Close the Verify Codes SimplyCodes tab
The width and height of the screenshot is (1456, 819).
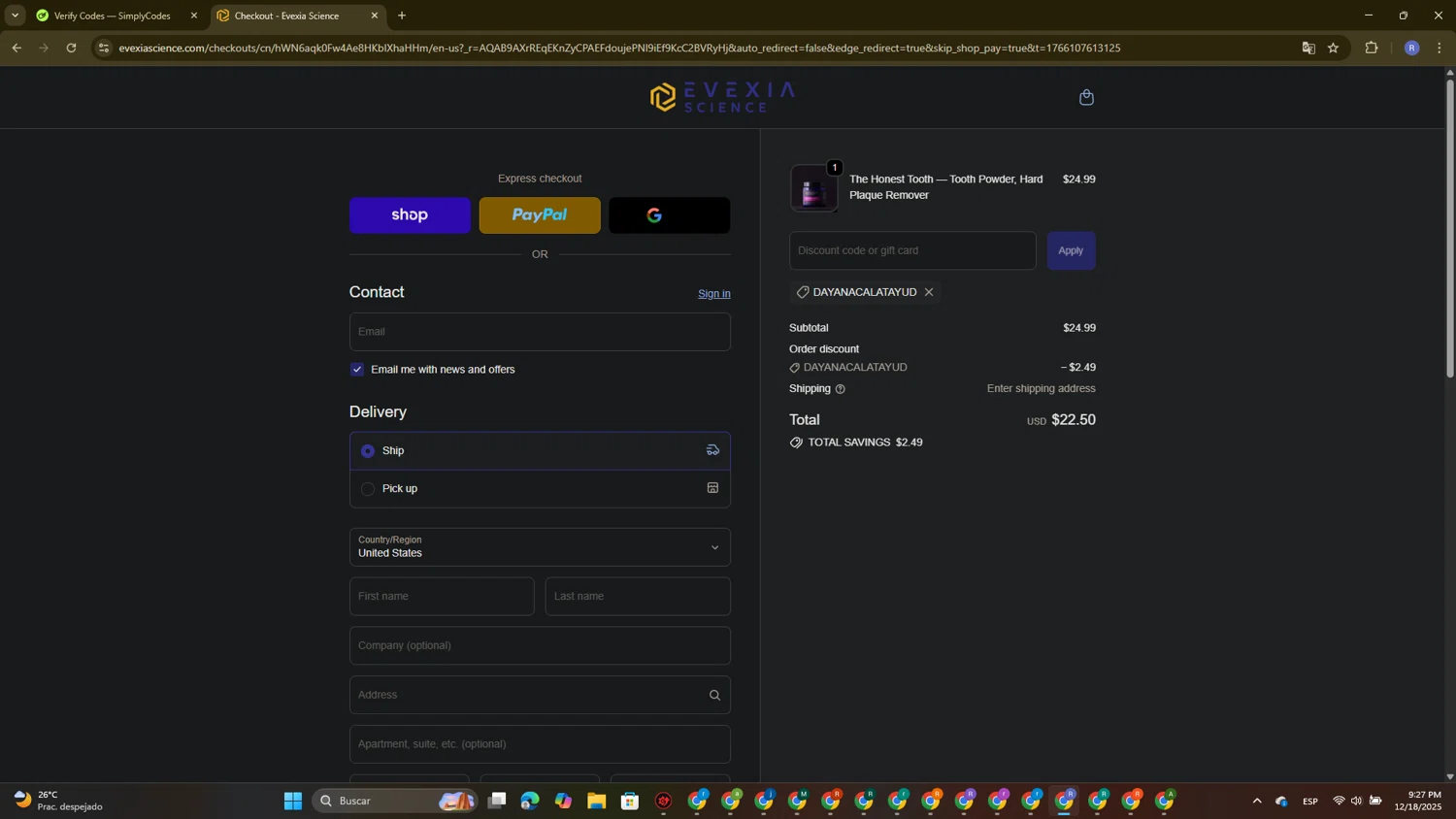tap(194, 16)
